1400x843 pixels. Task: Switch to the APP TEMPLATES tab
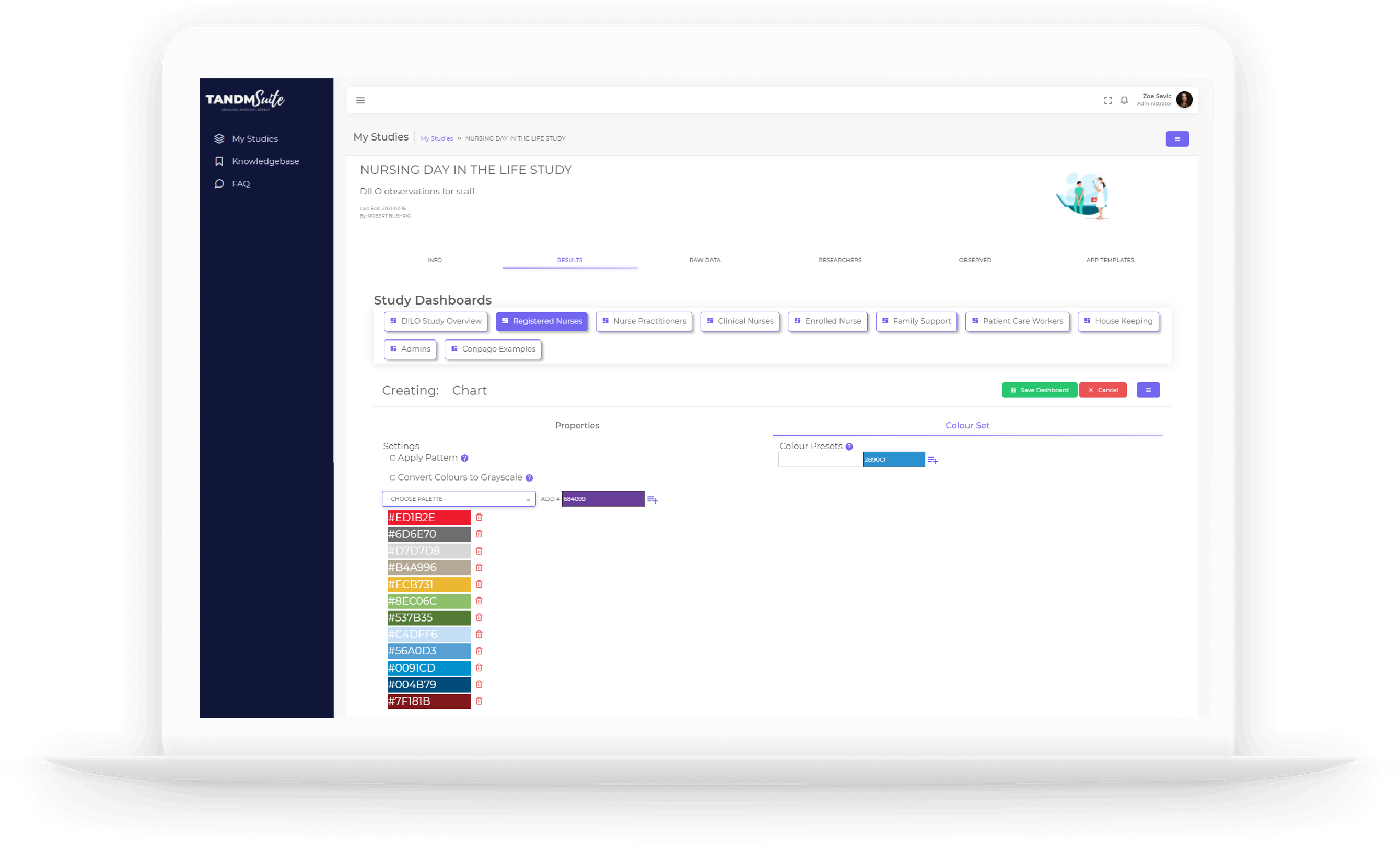[x=1110, y=260]
